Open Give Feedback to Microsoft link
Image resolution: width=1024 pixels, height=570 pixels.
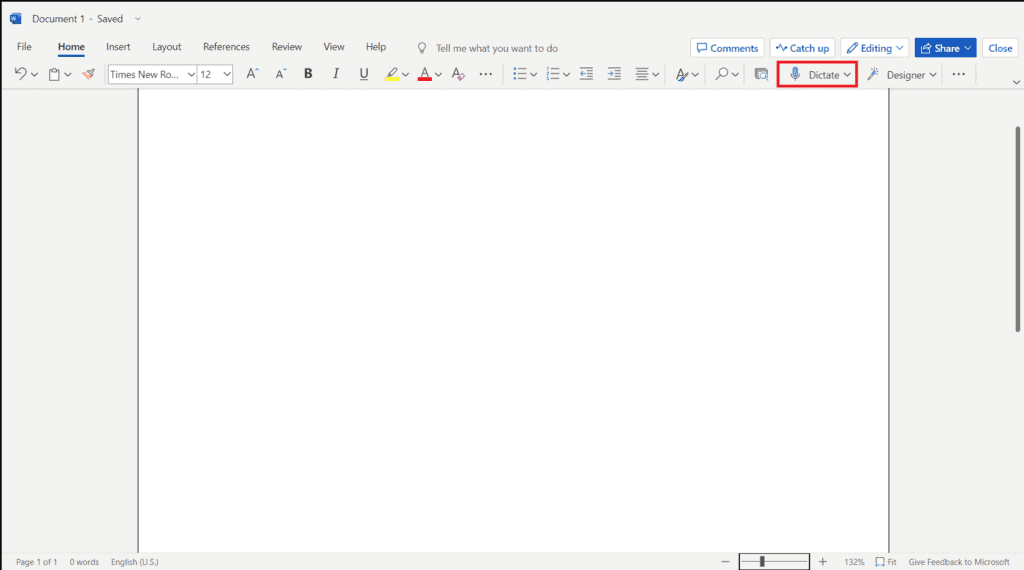click(x=959, y=562)
